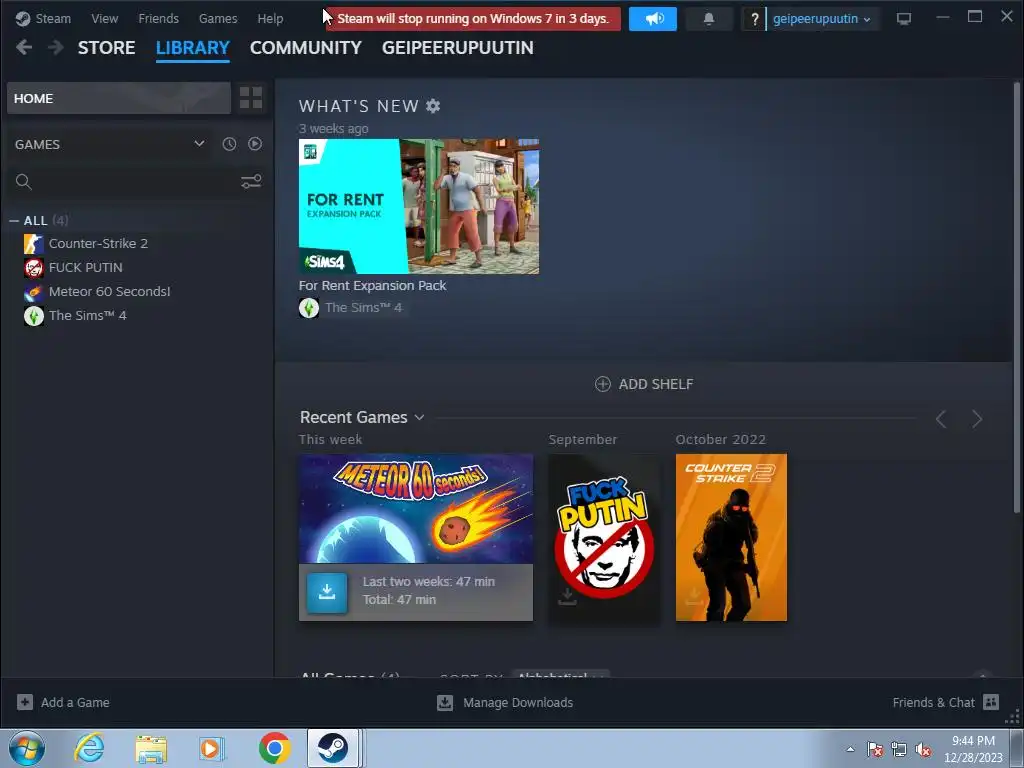Click Add a Game

point(63,703)
